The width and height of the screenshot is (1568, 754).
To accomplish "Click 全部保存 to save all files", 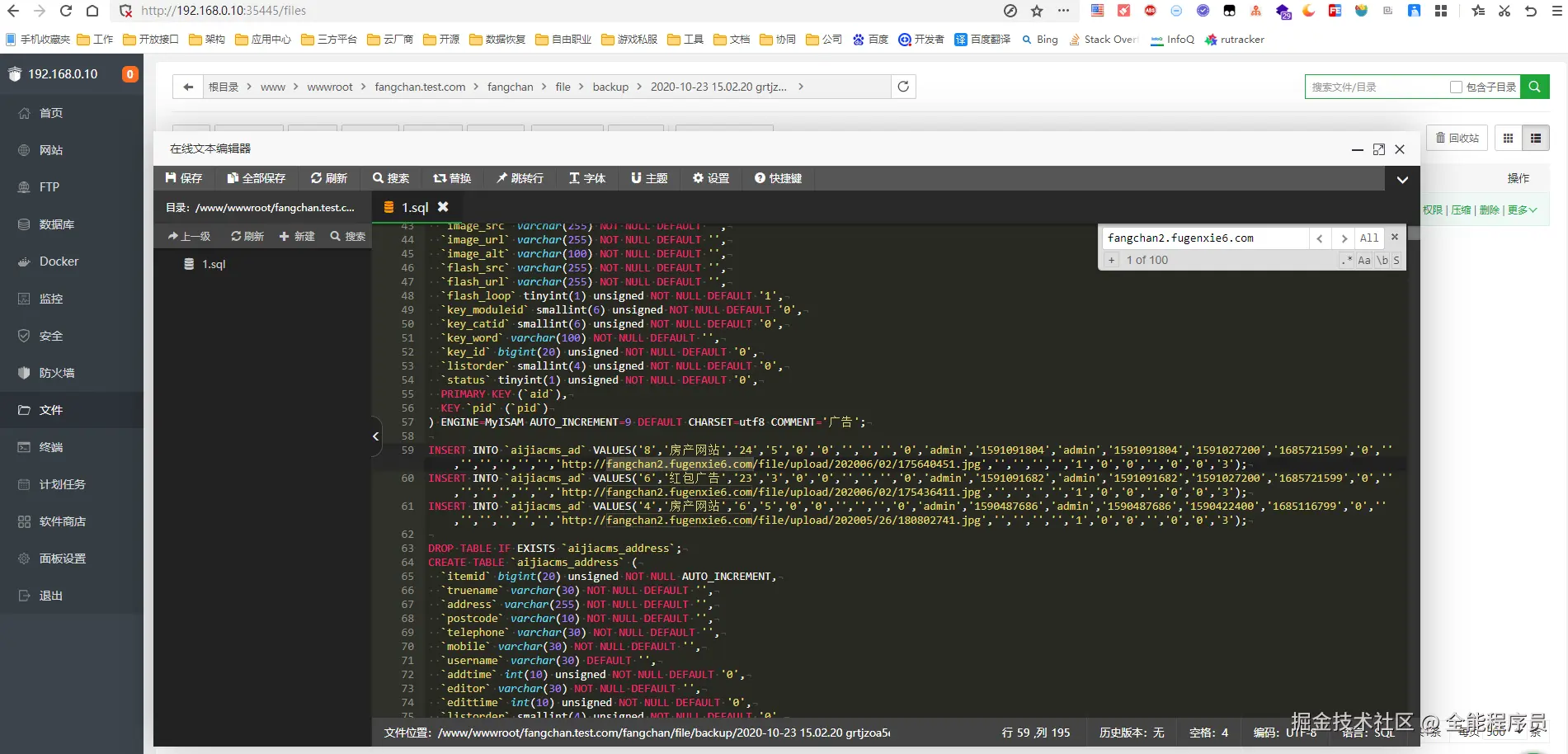I will [257, 178].
